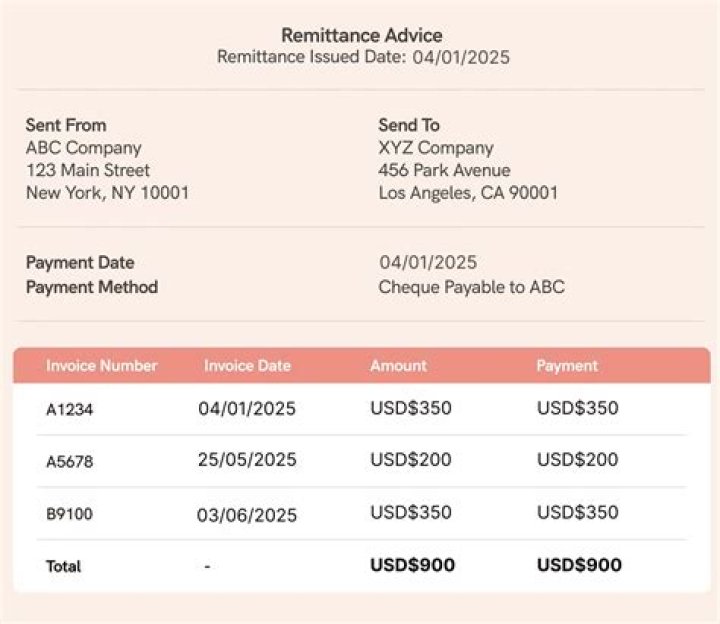The width and height of the screenshot is (720, 624).
Task: Select the XYZ Company recipient name
Action: tap(435, 148)
